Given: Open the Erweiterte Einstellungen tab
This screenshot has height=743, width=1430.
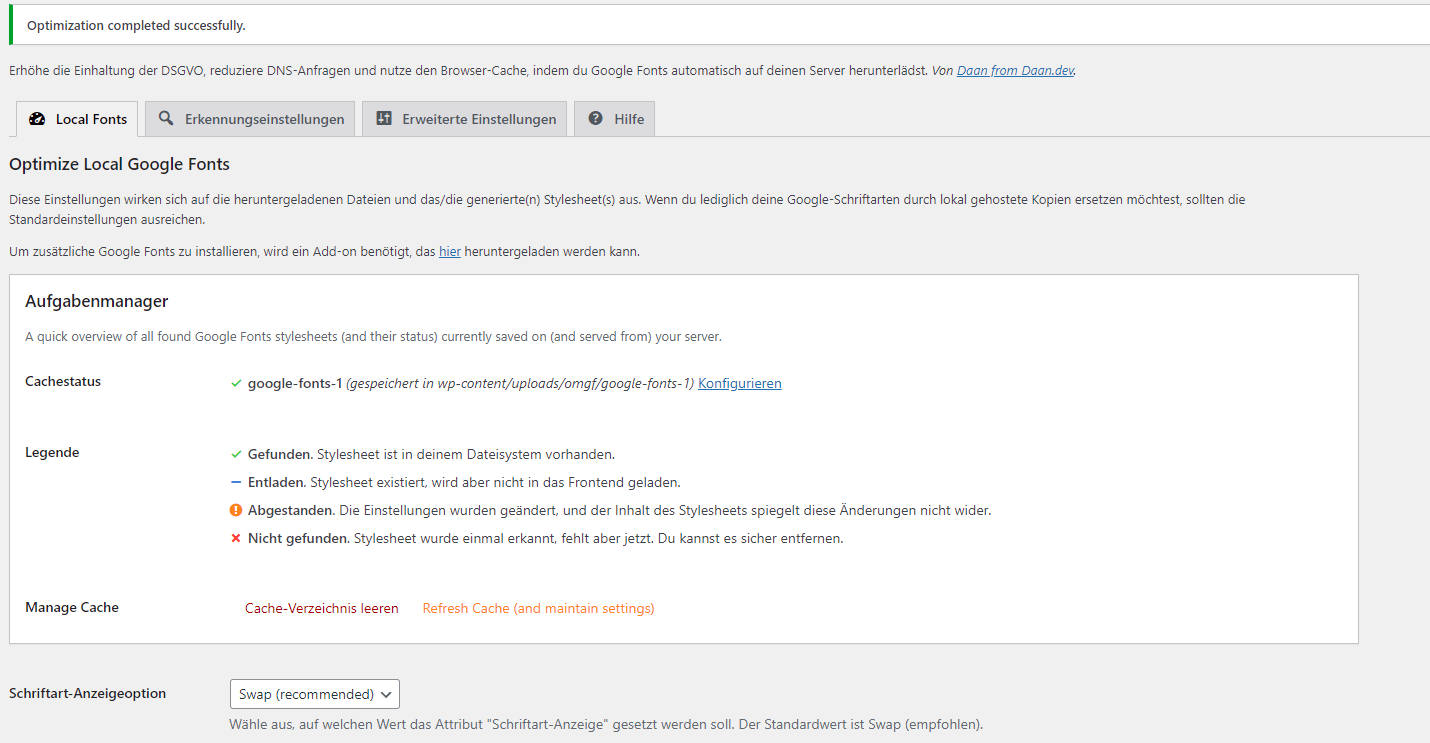Looking at the screenshot, I should (478, 119).
